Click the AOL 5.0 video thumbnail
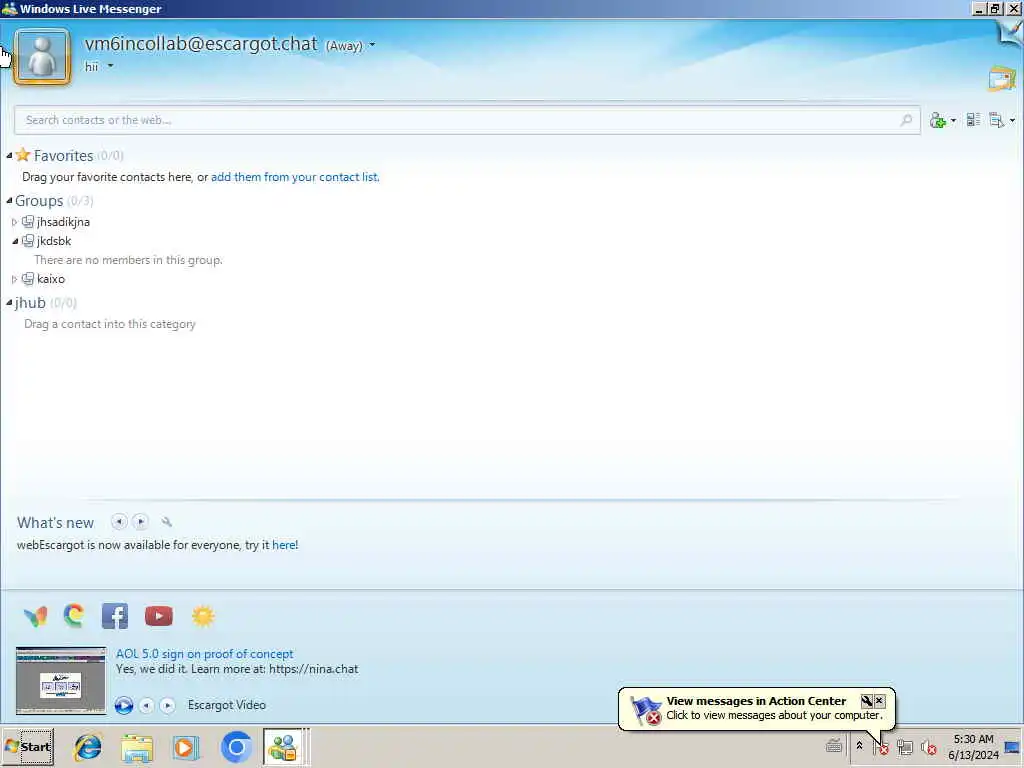The width and height of the screenshot is (1024, 768). (x=61, y=680)
